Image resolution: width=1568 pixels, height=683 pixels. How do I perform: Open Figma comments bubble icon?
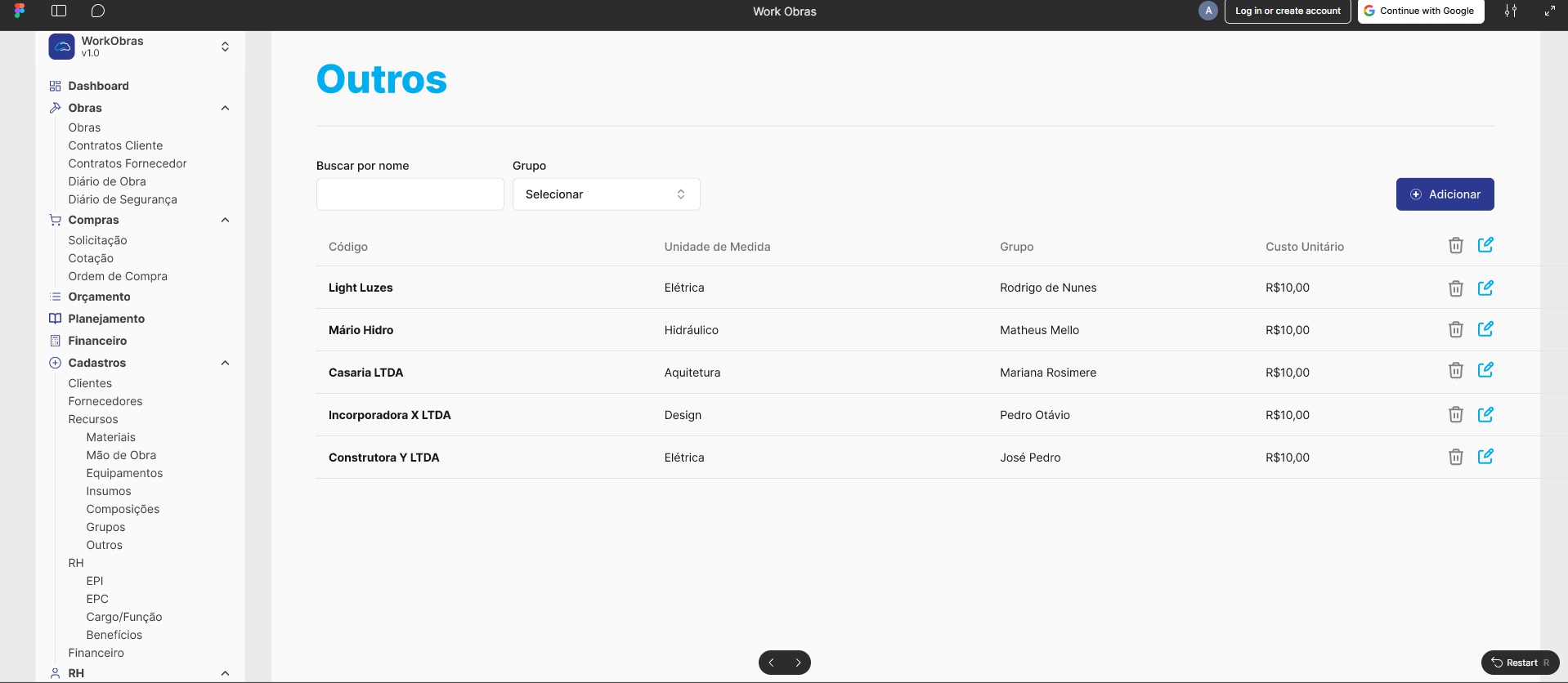(98, 11)
